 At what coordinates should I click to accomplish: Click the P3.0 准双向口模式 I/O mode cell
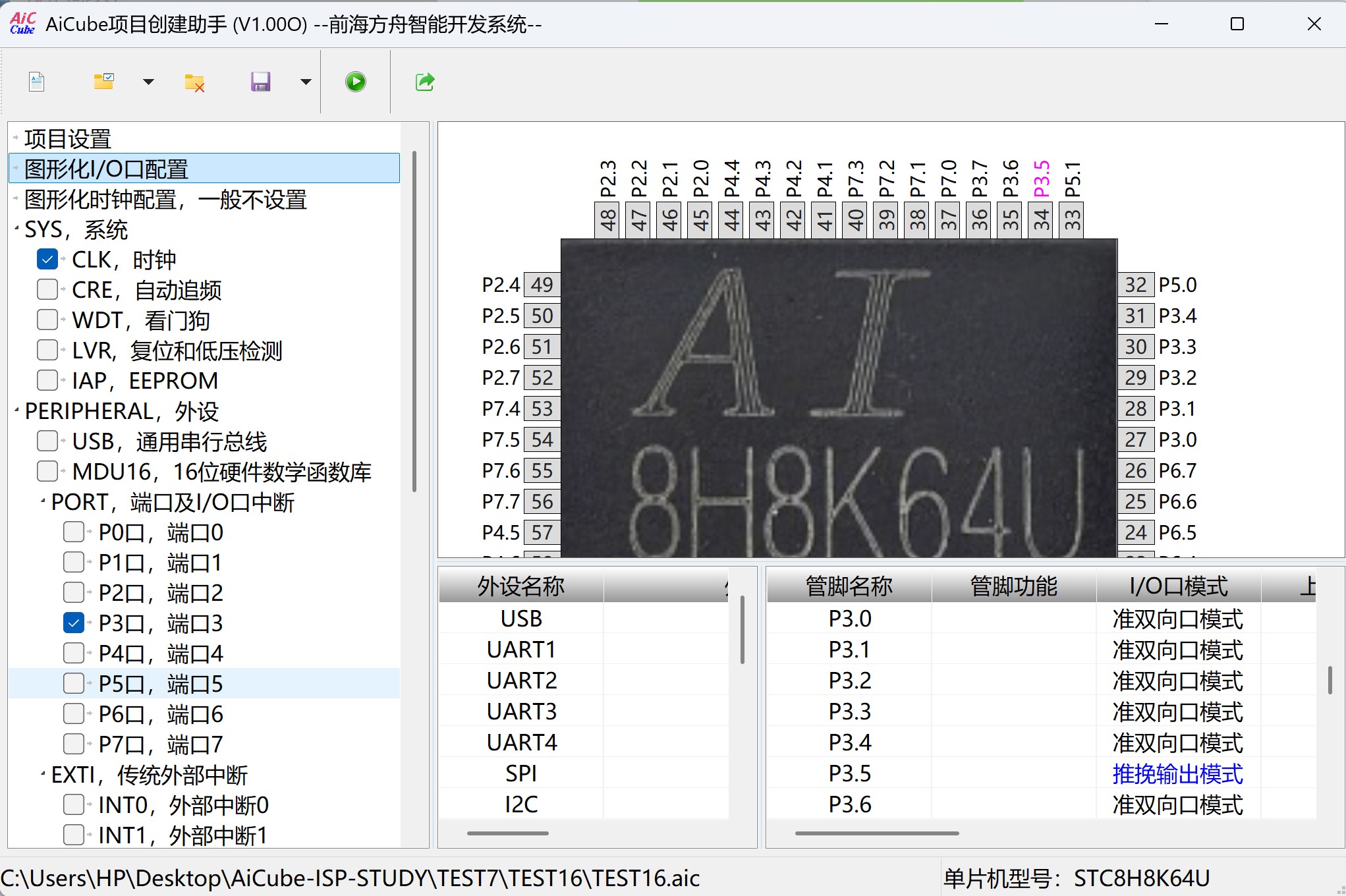click(1179, 619)
